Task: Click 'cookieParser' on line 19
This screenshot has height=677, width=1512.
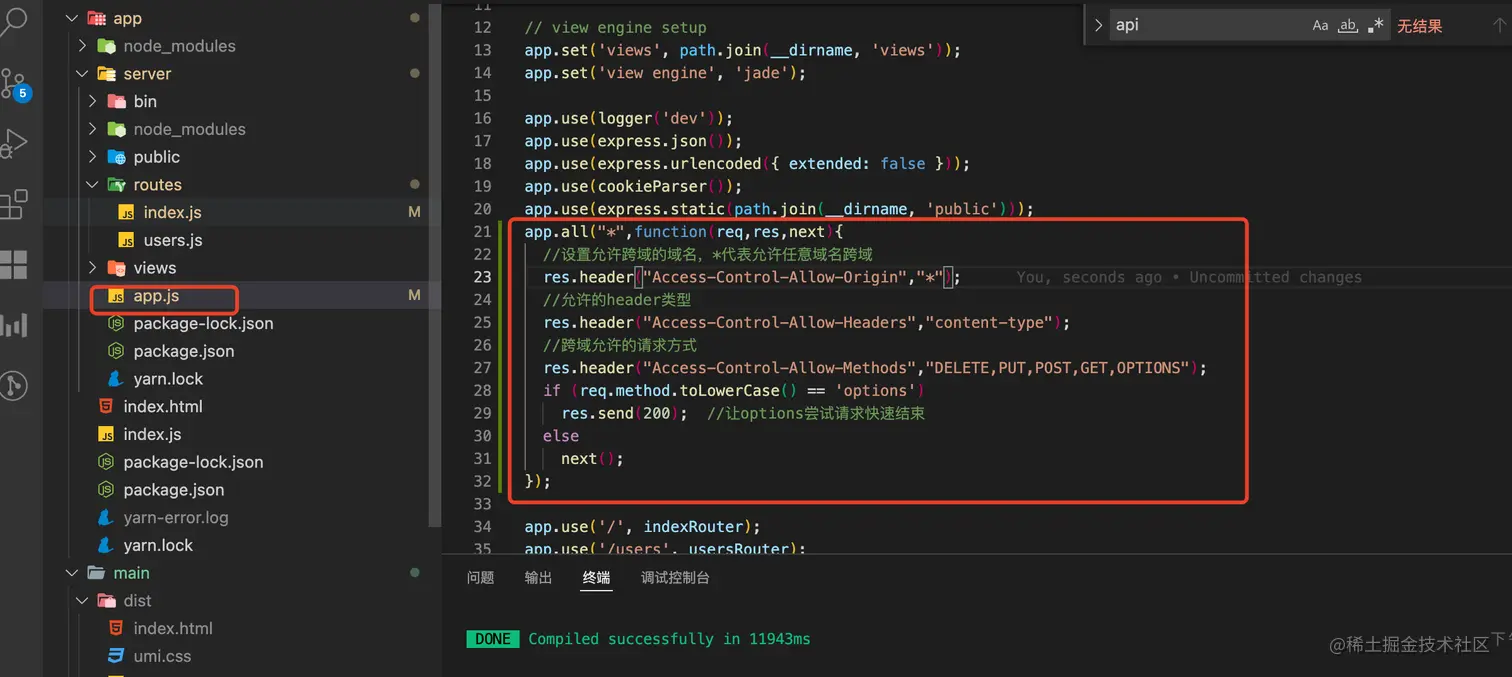Action: (x=652, y=186)
